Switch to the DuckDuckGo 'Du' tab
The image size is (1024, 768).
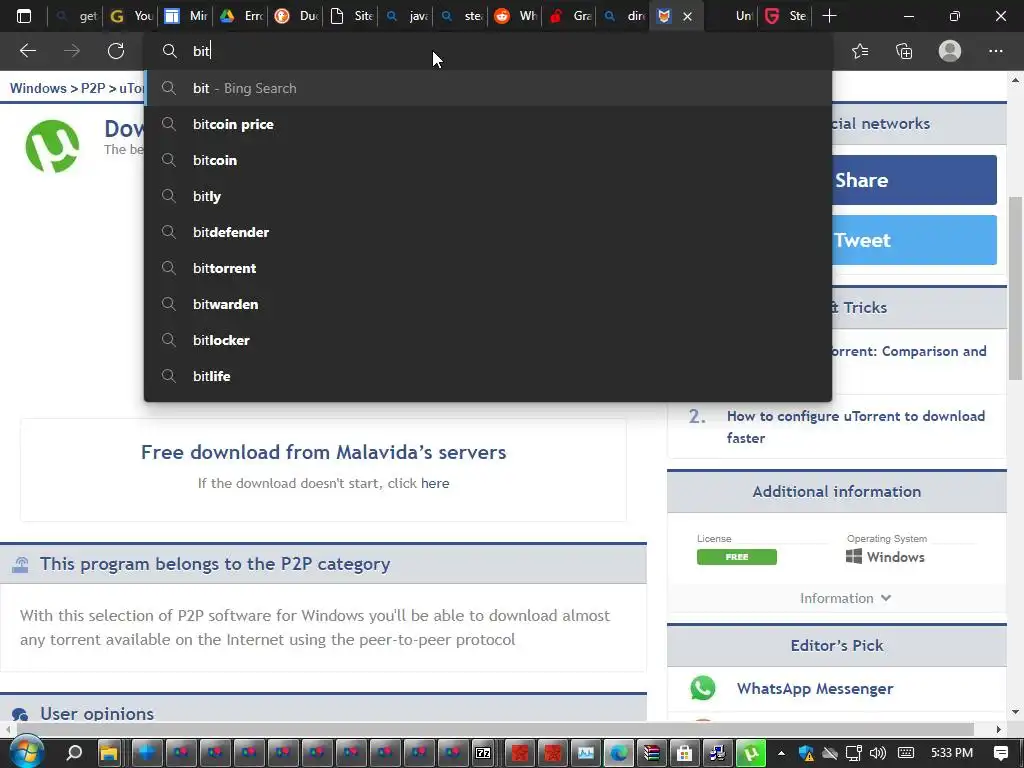pyautogui.click(x=296, y=16)
